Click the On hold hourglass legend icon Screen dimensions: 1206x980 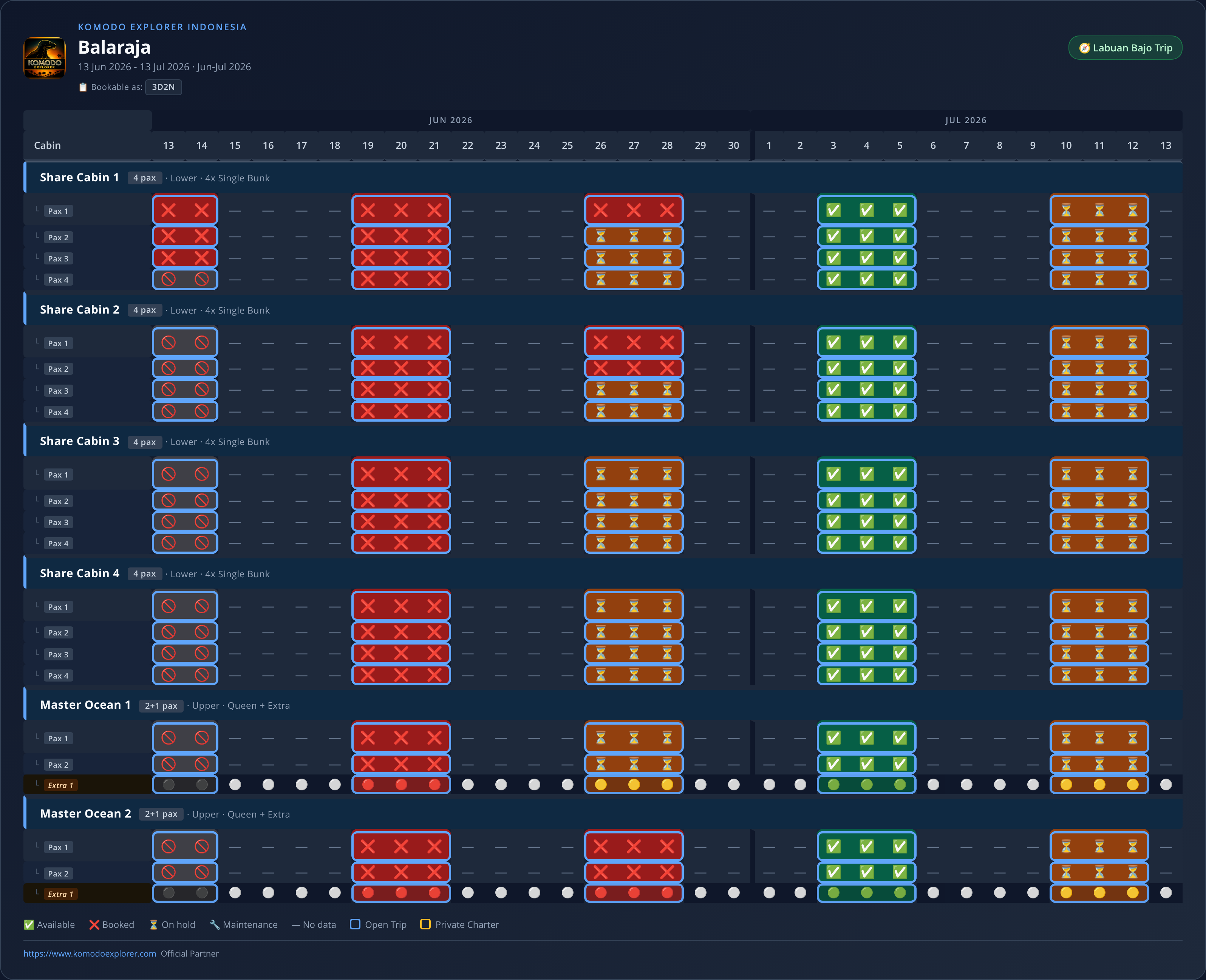(153, 925)
